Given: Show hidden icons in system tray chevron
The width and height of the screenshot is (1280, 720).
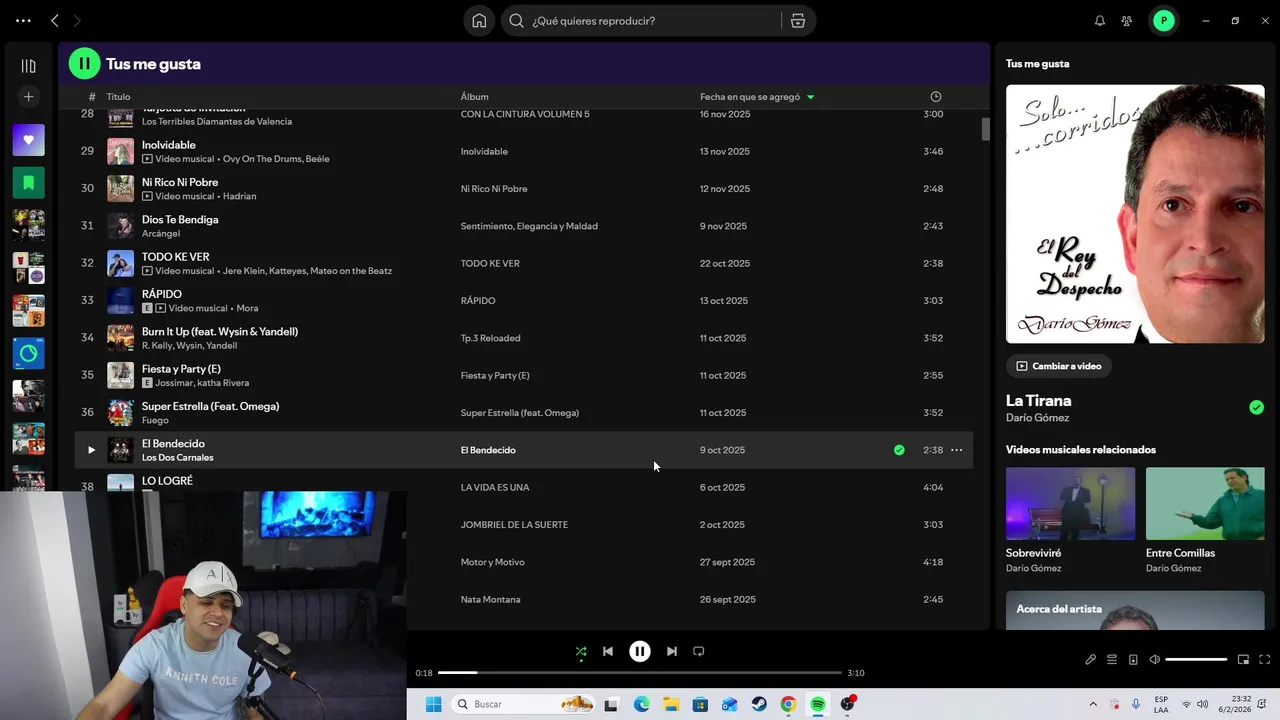Looking at the screenshot, I should click(1094, 704).
